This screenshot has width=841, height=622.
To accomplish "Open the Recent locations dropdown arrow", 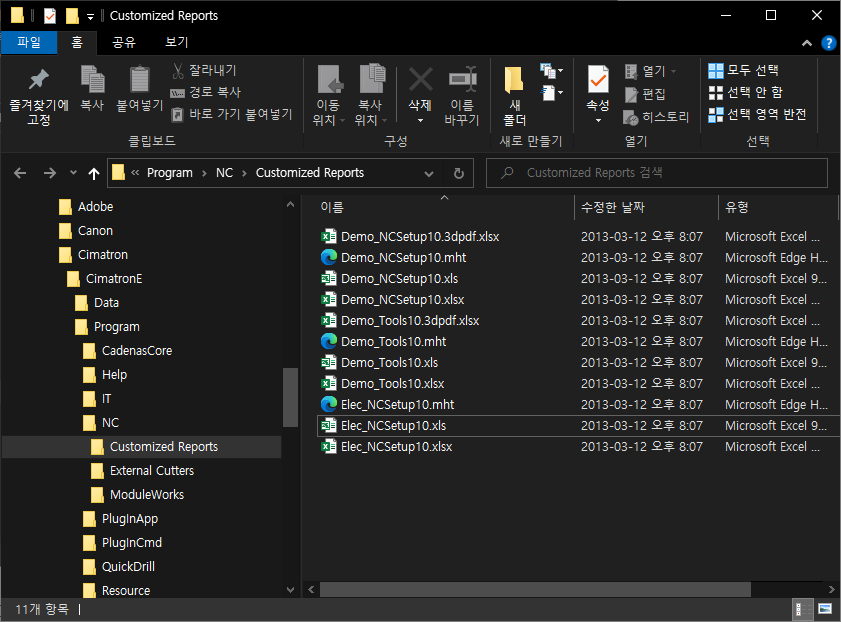I will (73, 173).
